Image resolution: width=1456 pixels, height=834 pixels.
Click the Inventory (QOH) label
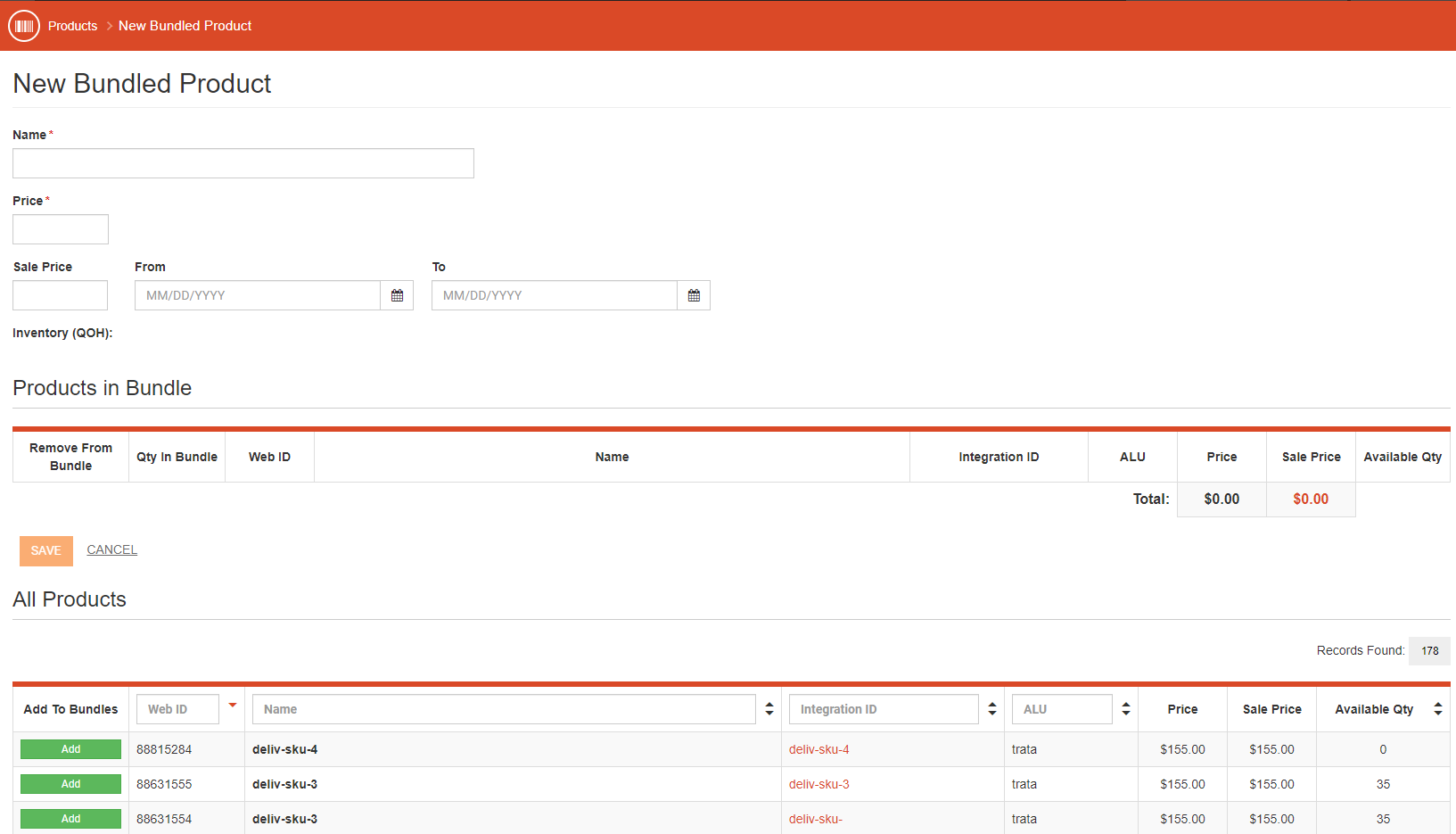point(62,333)
